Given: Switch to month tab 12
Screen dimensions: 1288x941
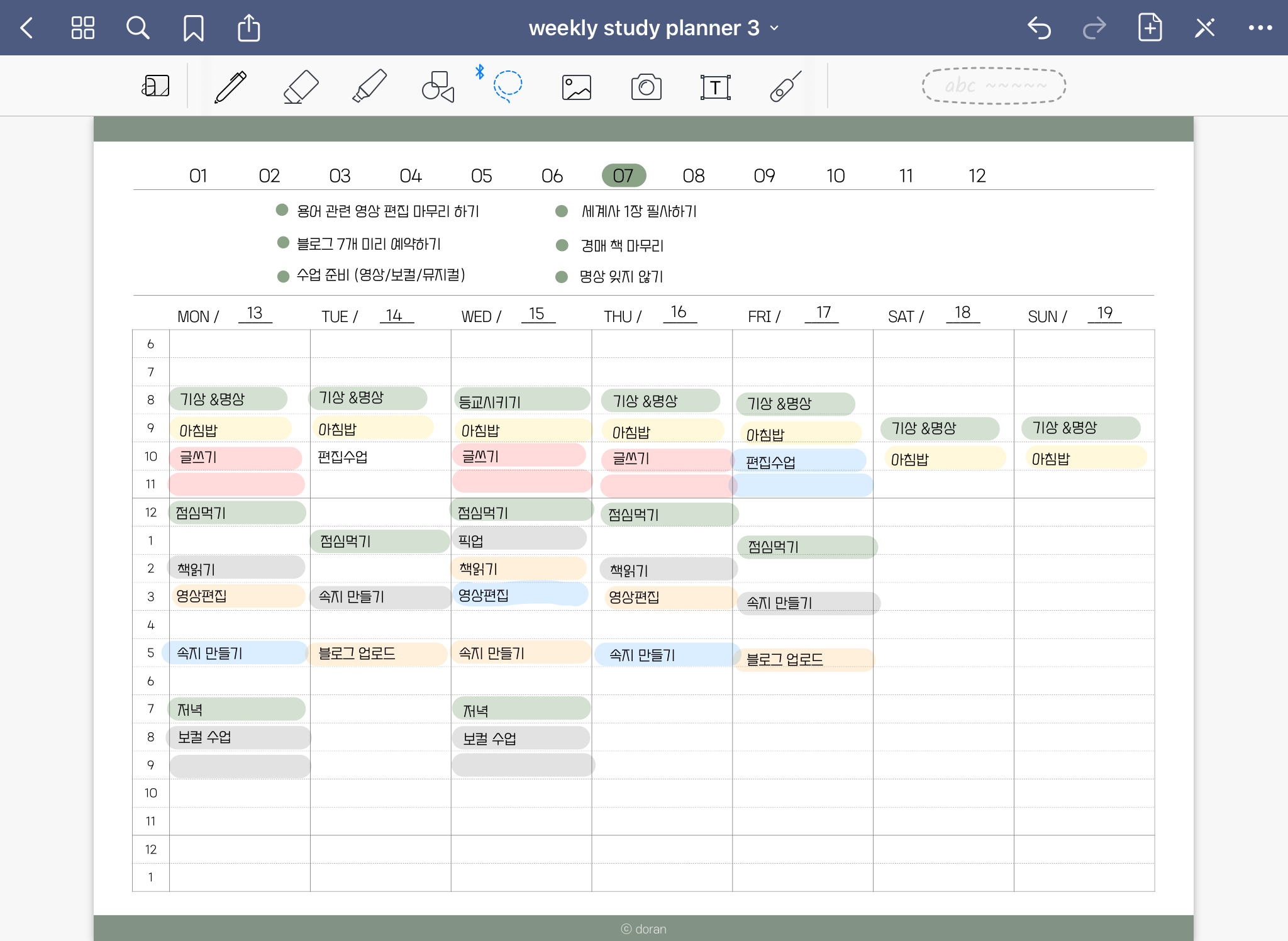Looking at the screenshot, I should click(977, 175).
